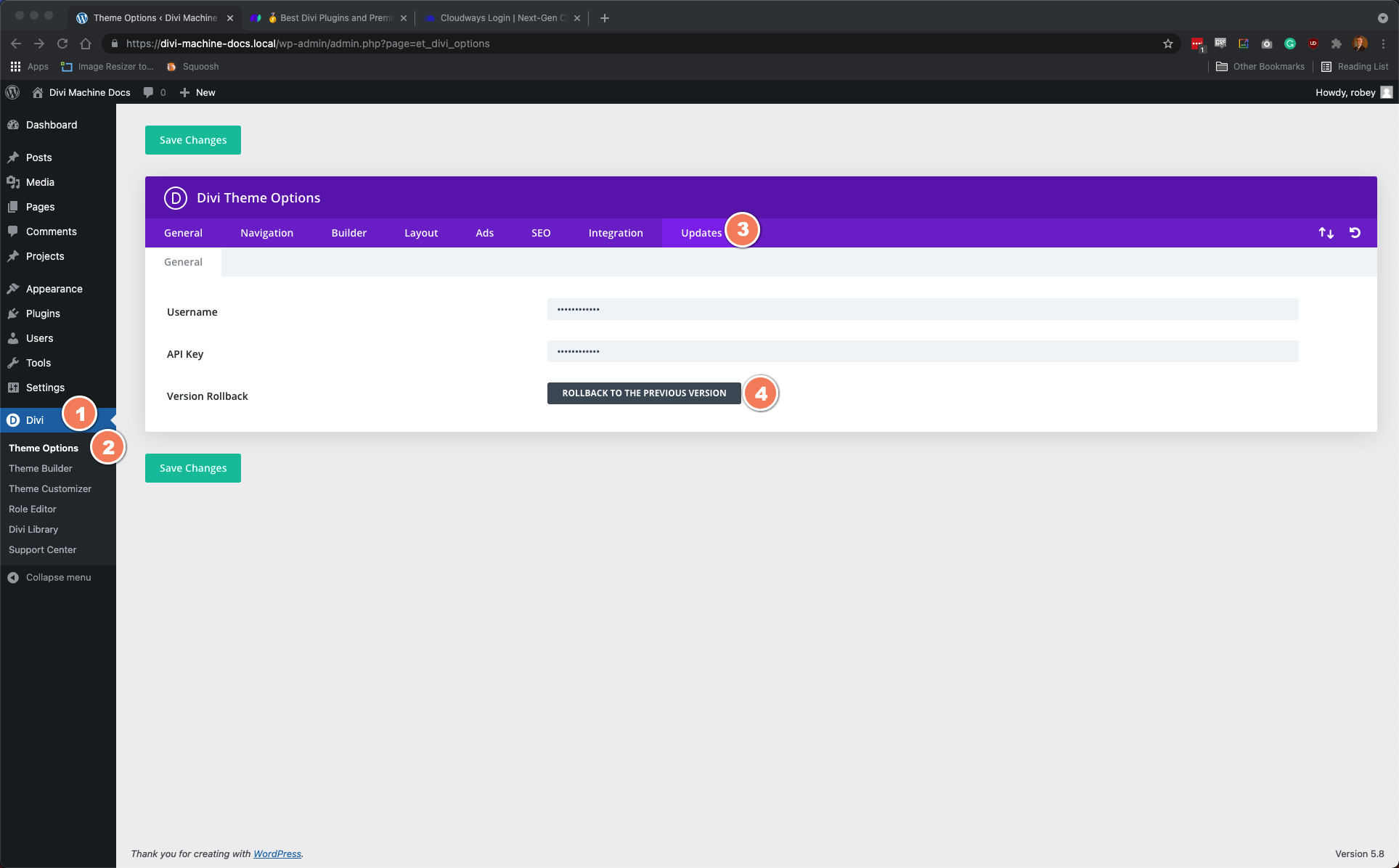The image size is (1399, 868).
Task: Close the Theme Options browser tab
Action: pyautogui.click(x=230, y=18)
